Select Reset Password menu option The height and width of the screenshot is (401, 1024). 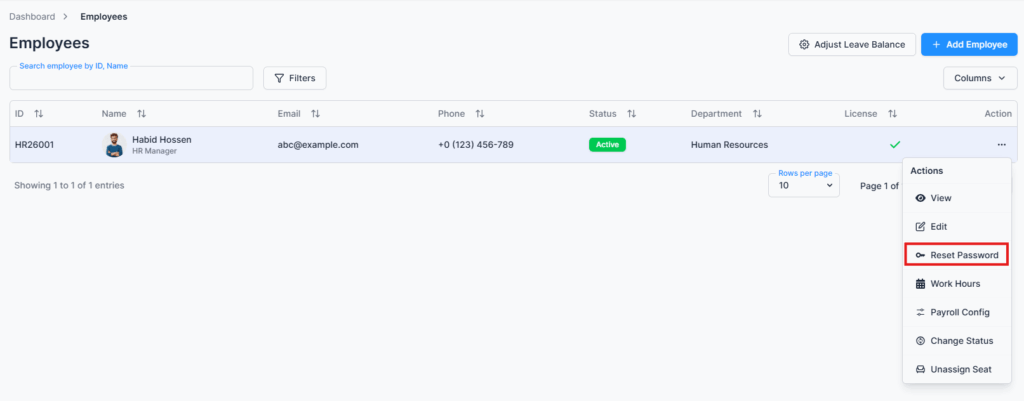point(956,255)
